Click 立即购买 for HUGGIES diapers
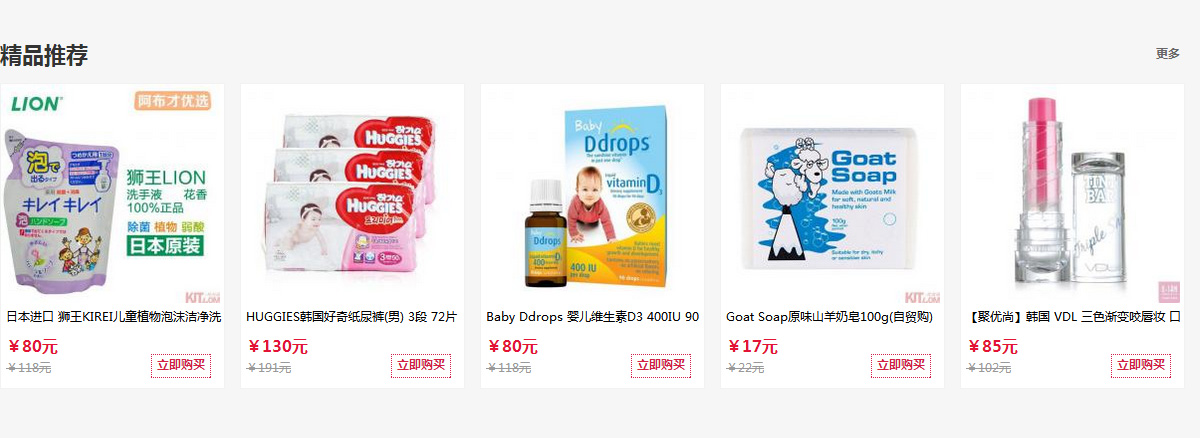The image size is (1200, 438). pos(421,365)
